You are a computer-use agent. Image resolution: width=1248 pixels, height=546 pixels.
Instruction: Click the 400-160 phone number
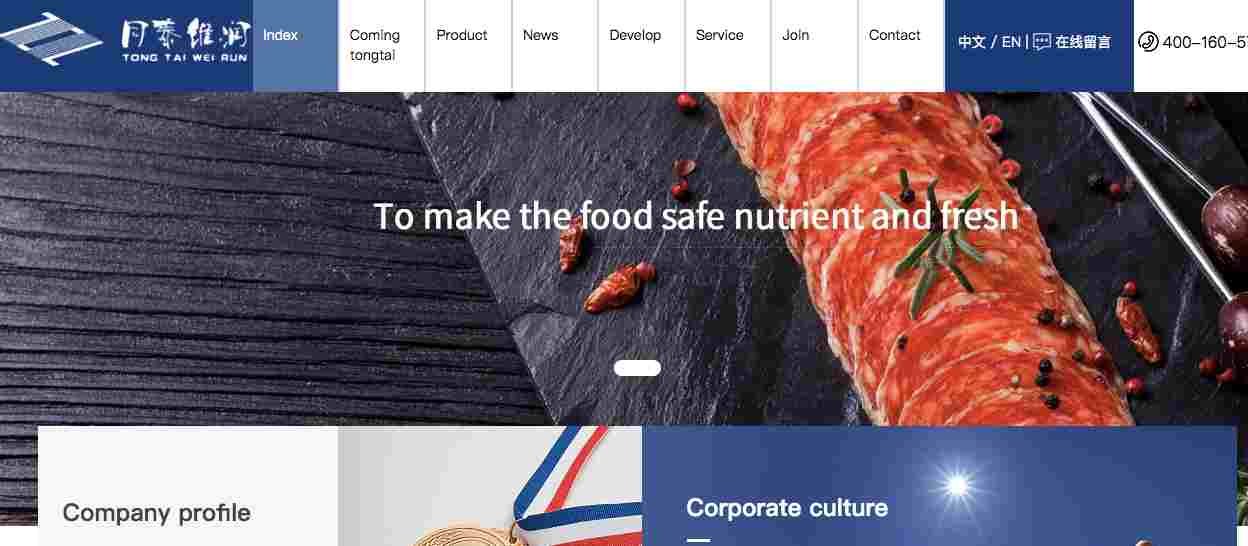tap(1205, 42)
